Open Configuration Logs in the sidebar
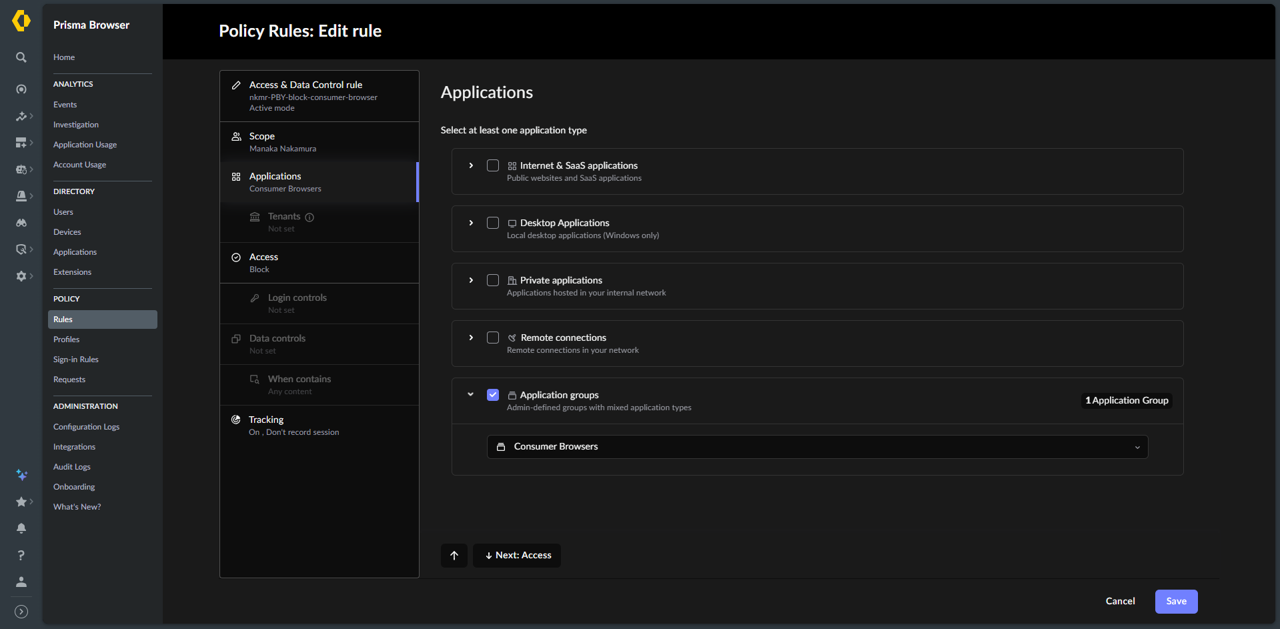The height and width of the screenshot is (629, 1280). (86, 427)
